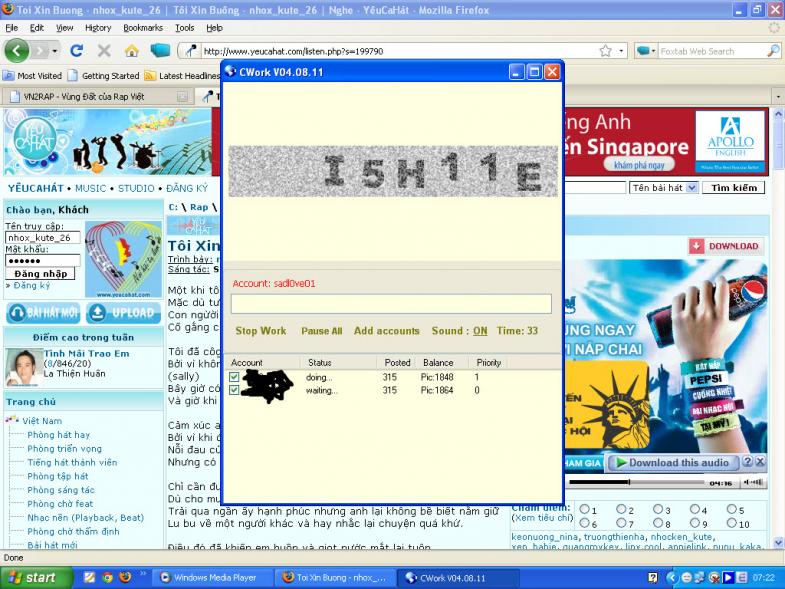Click Add accounts in CWork
The image size is (785, 589).
pyautogui.click(x=386, y=331)
